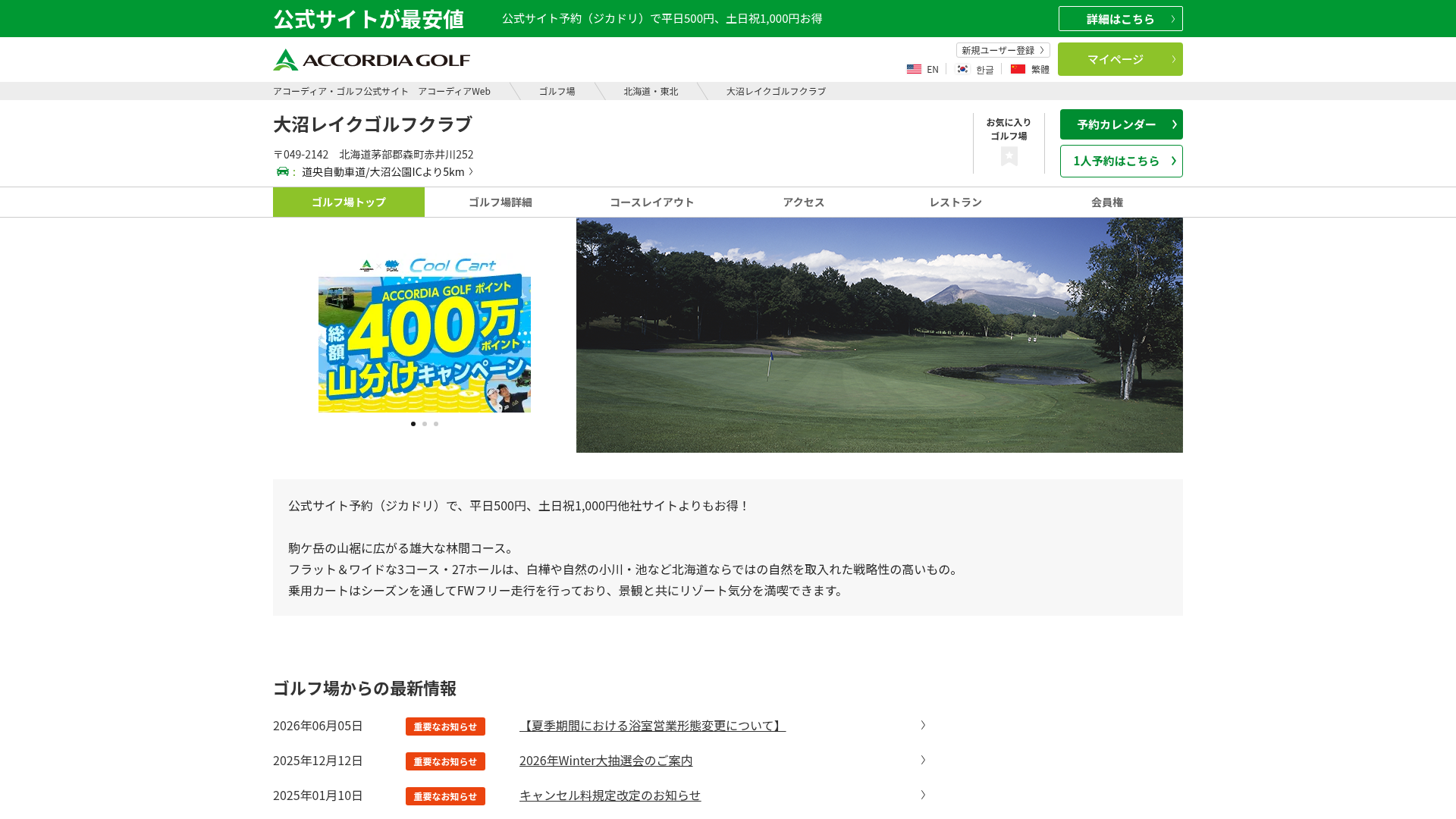Screen dimensions: 1456x819
Task: Select the second carousel dot
Action: [425, 424]
